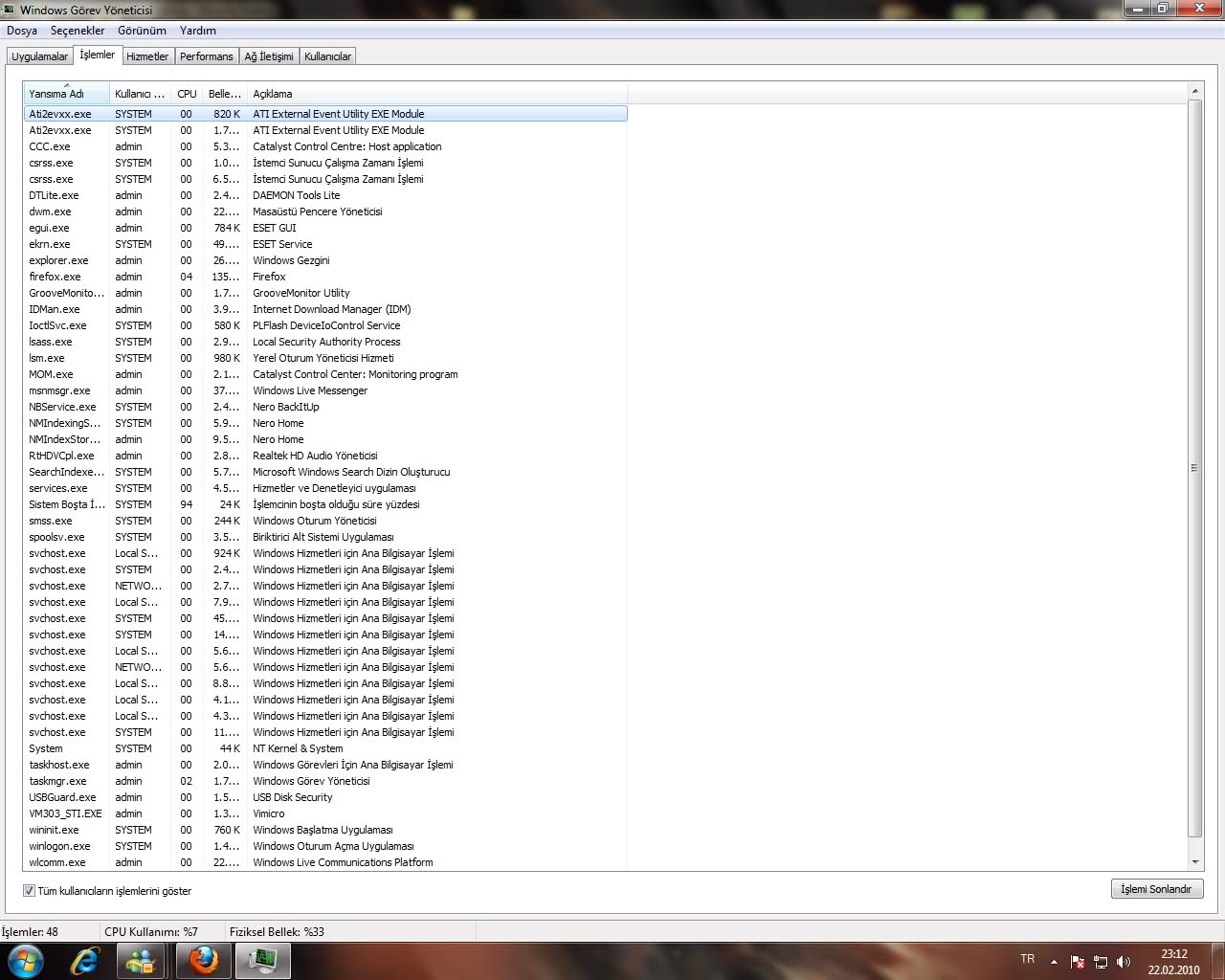Click the TR language indicator
This screenshot has height=980, width=1225.
[x=1028, y=959]
